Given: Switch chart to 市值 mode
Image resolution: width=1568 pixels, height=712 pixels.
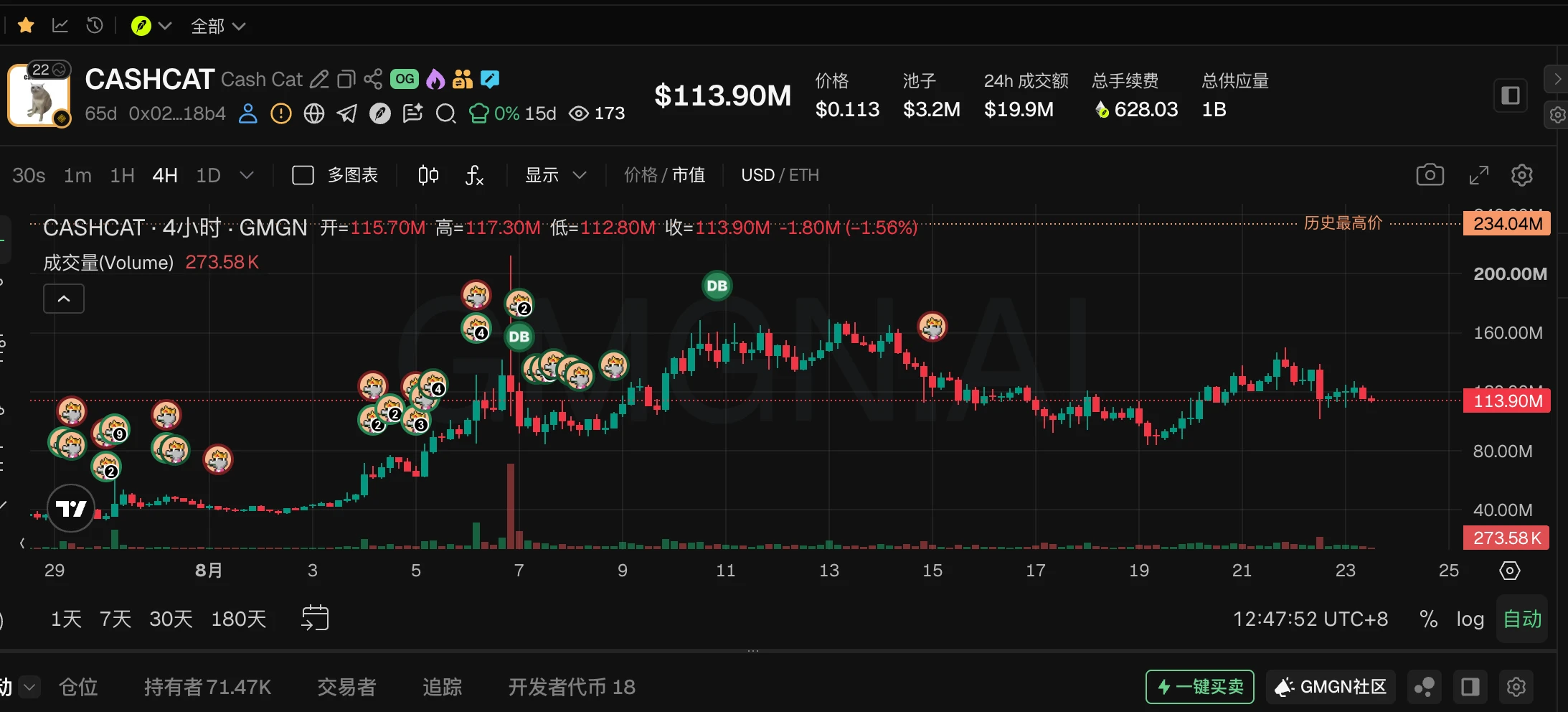Looking at the screenshot, I should point(689,175).
